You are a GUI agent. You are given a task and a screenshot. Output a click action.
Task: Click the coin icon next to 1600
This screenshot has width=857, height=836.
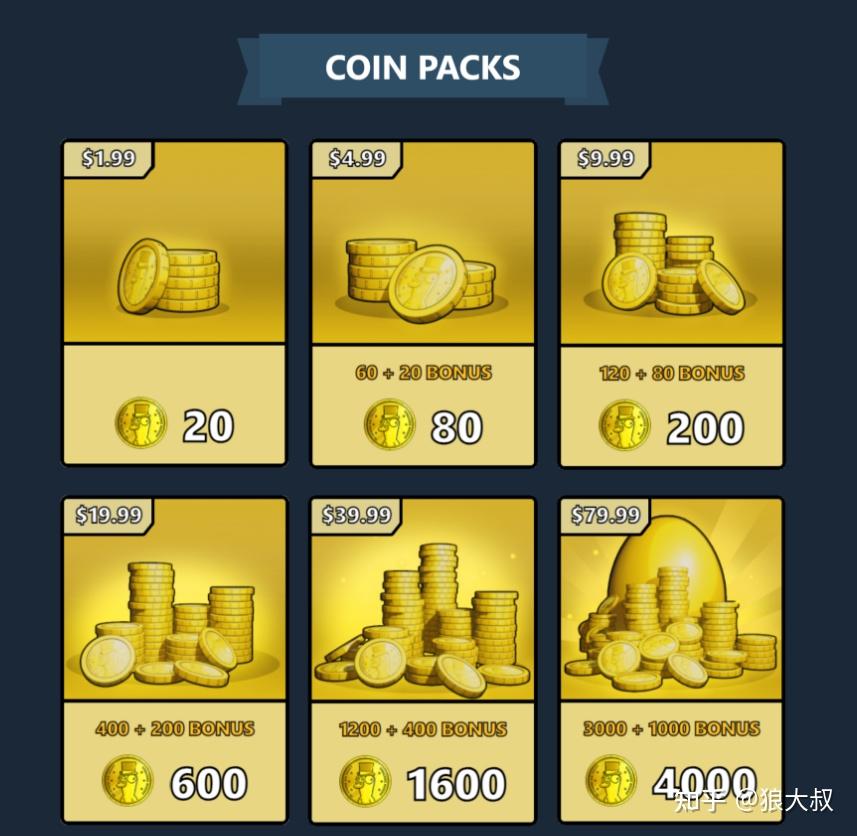(365, 781)
